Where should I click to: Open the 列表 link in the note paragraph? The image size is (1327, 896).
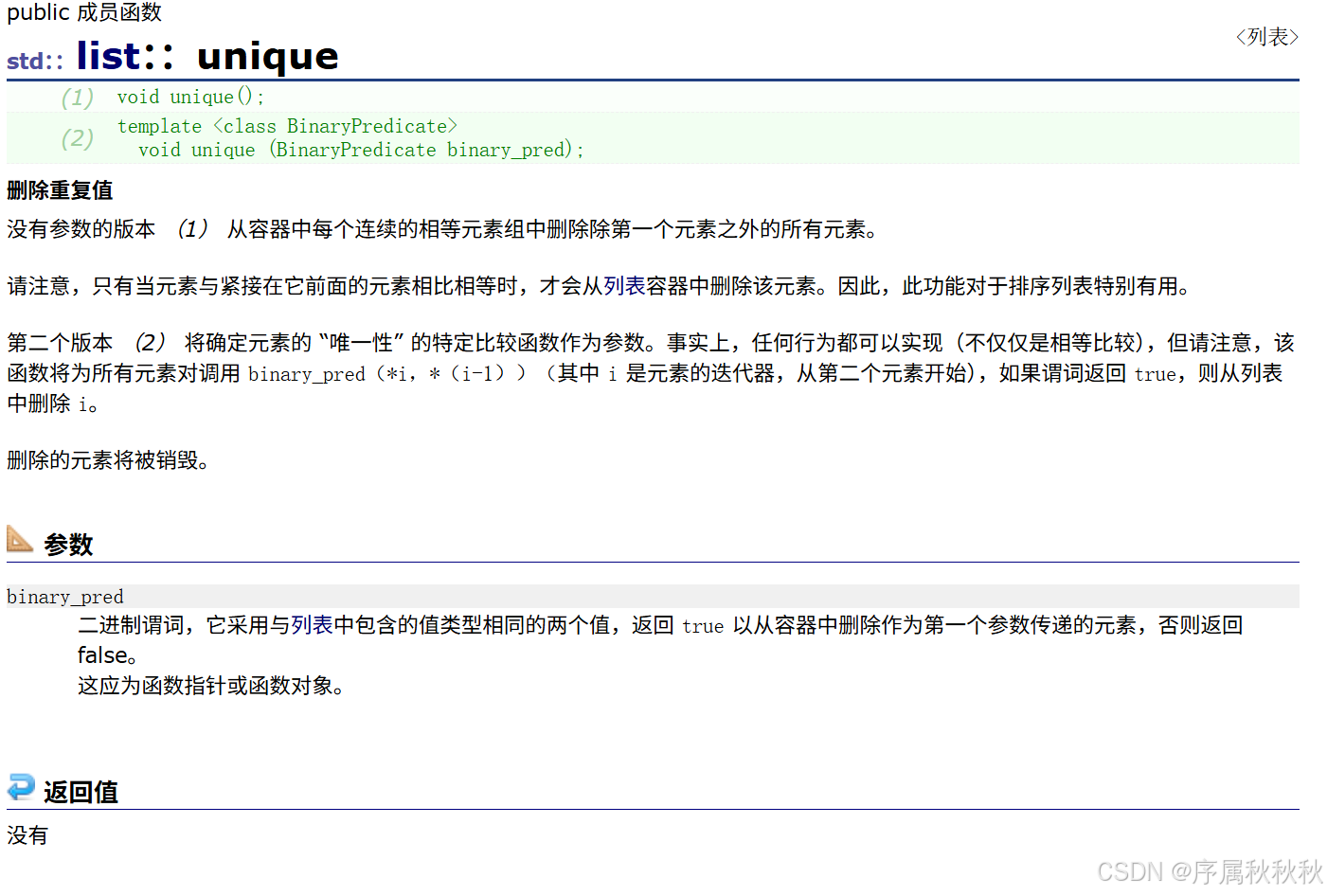click(x=620, y=285)
